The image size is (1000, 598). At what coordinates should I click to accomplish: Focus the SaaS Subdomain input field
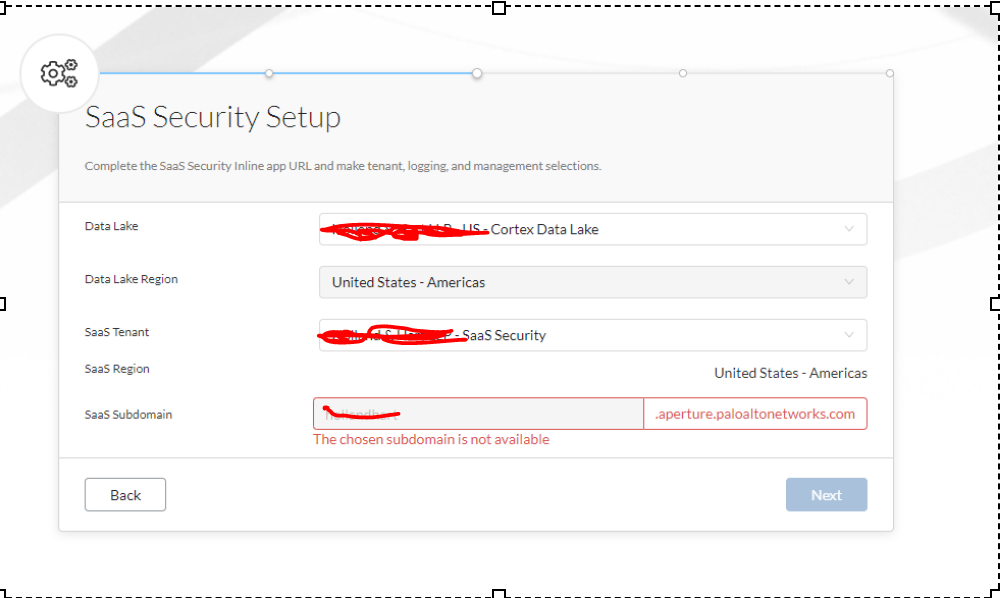click(478, 414)
